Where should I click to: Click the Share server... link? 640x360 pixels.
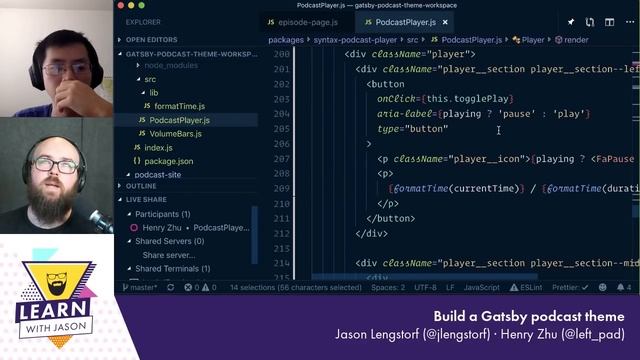(169, 255)
